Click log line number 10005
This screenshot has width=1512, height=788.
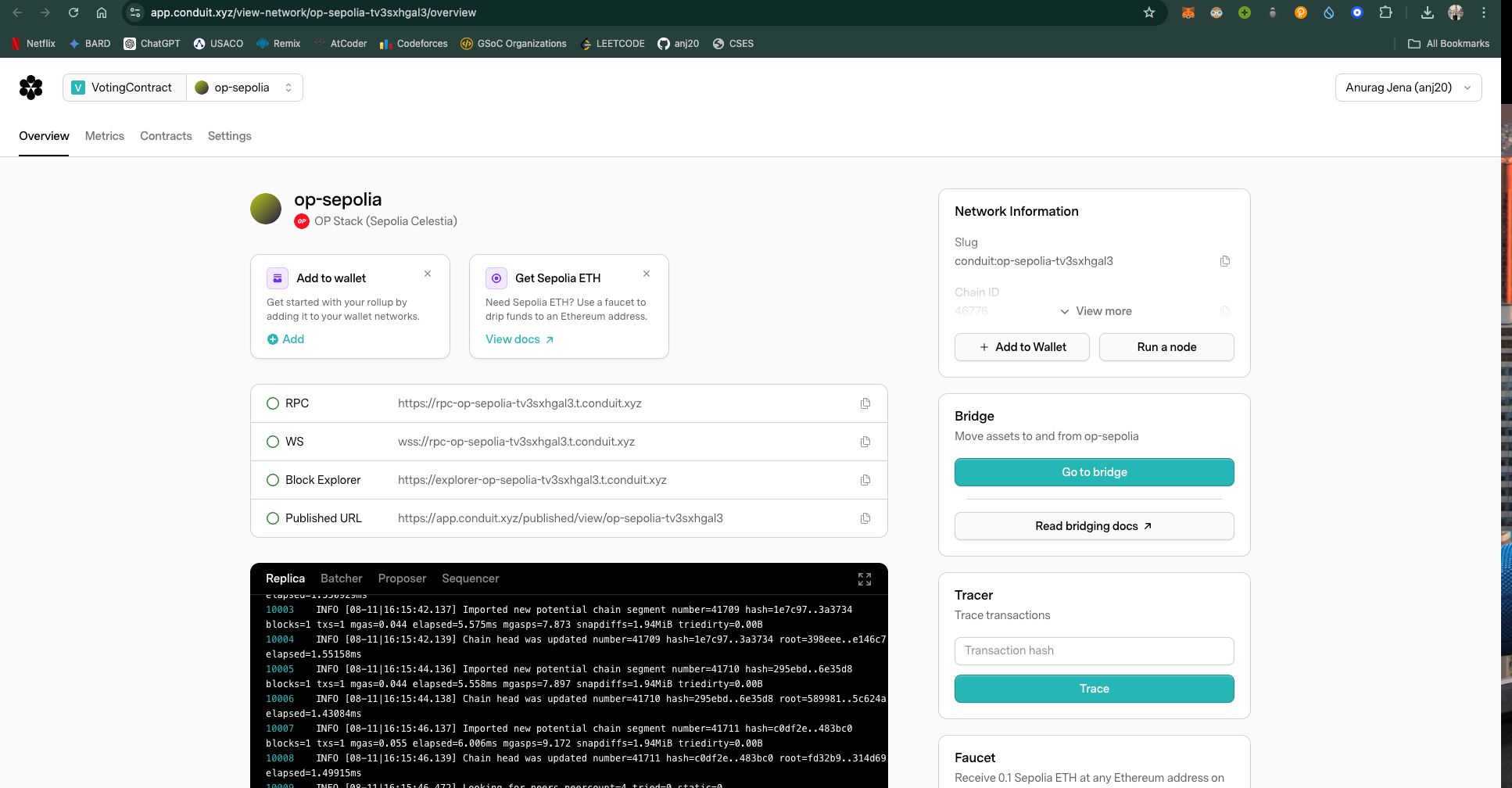click(280, 669)
